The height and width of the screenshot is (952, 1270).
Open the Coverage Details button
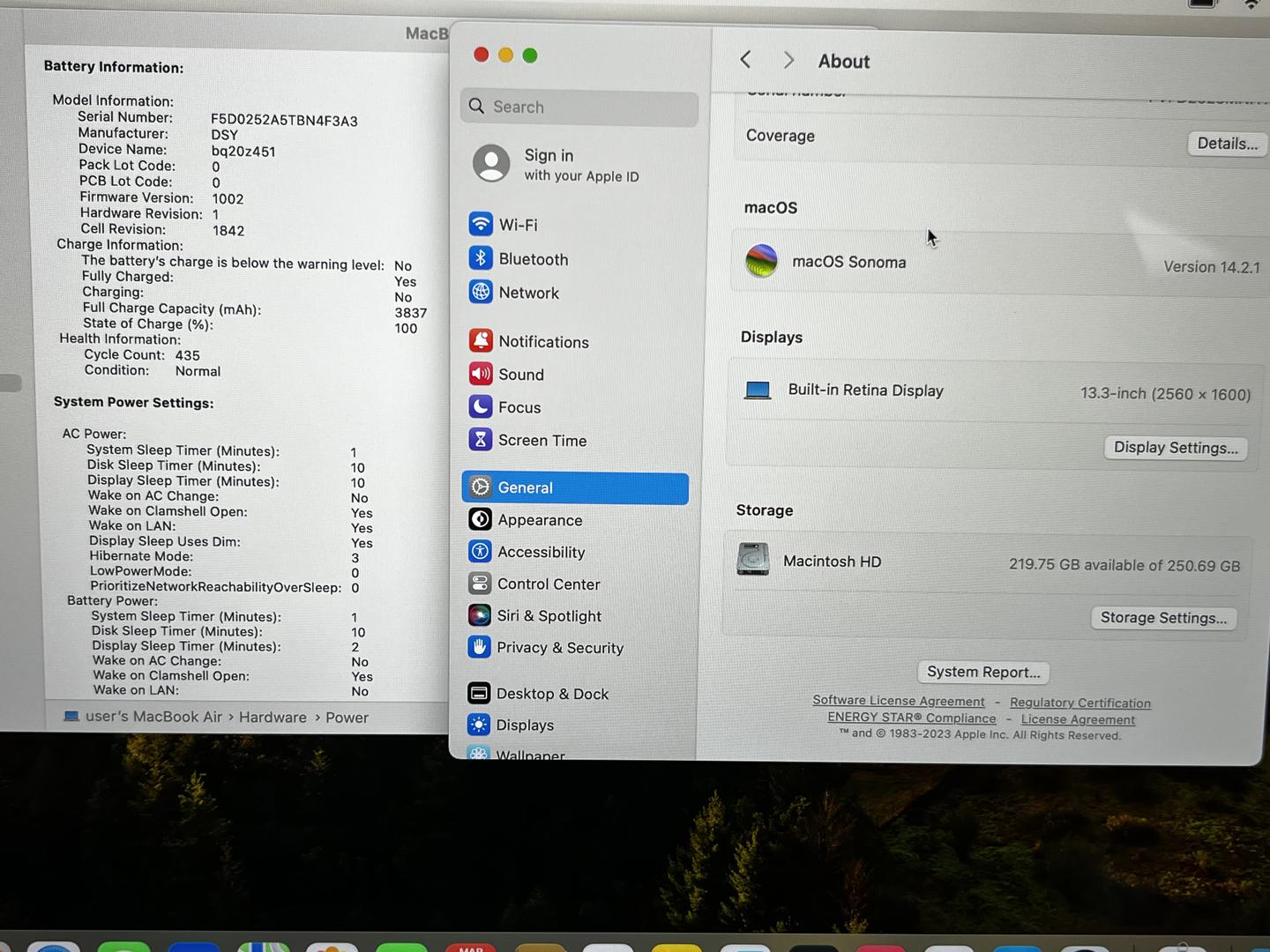point(1227,144)
